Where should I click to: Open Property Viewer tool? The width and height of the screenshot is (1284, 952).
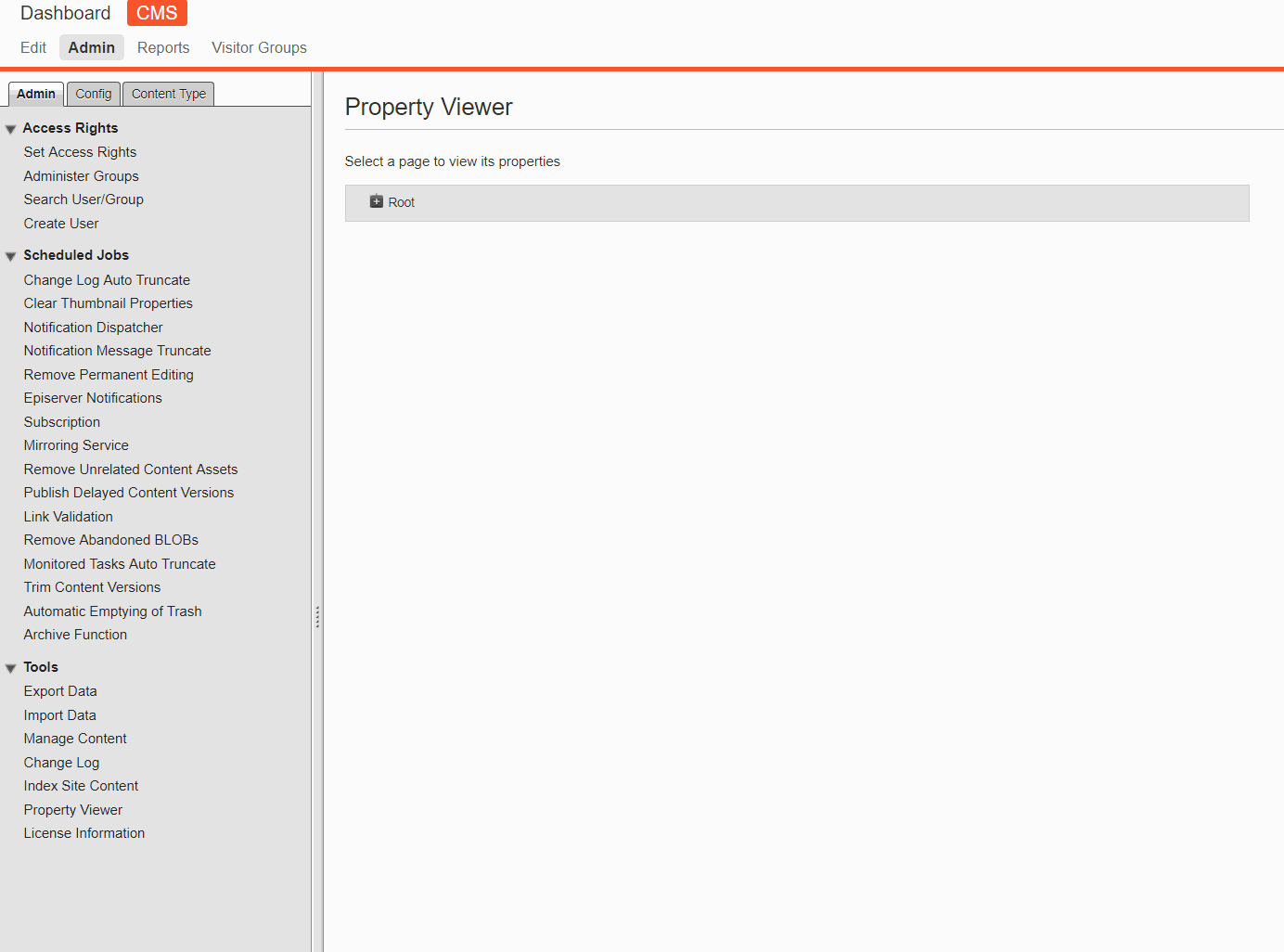click(x=73, y=810)
